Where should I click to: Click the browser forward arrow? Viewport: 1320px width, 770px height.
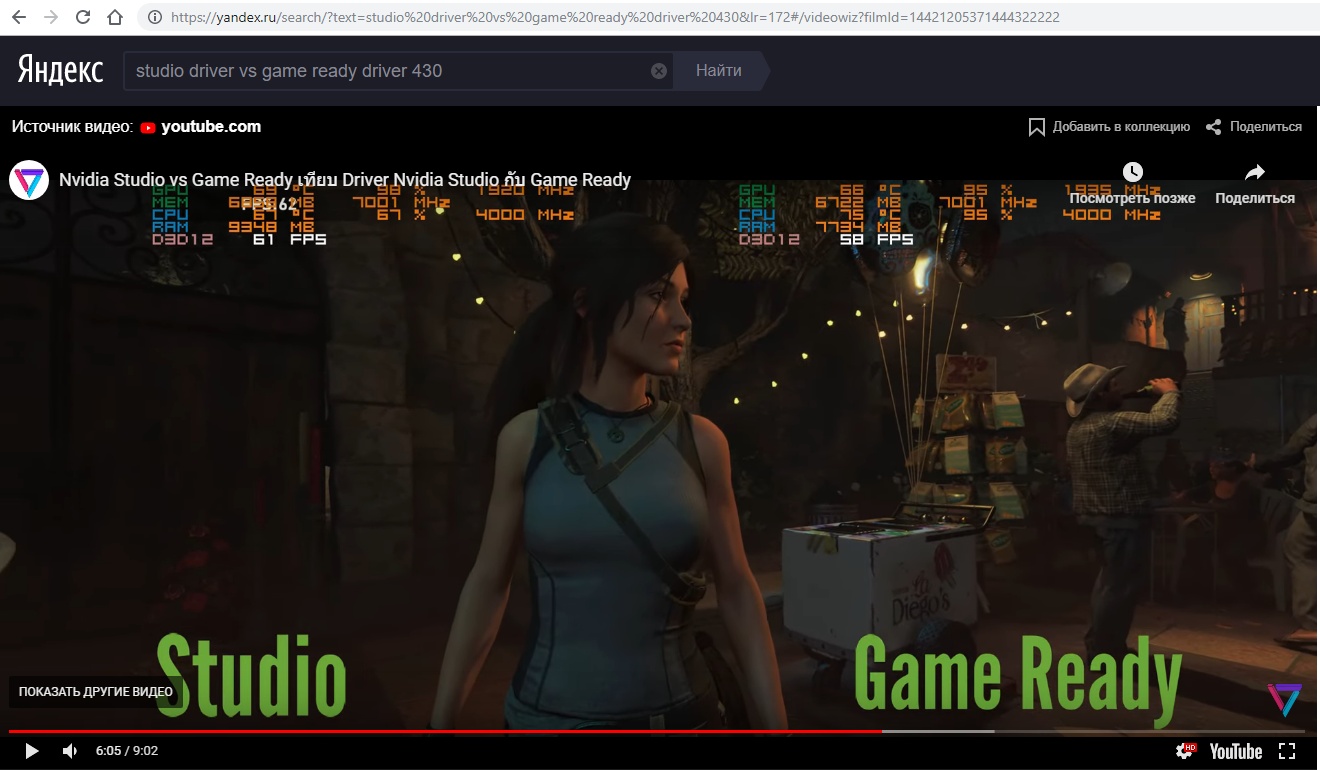(x=51, y=17)
